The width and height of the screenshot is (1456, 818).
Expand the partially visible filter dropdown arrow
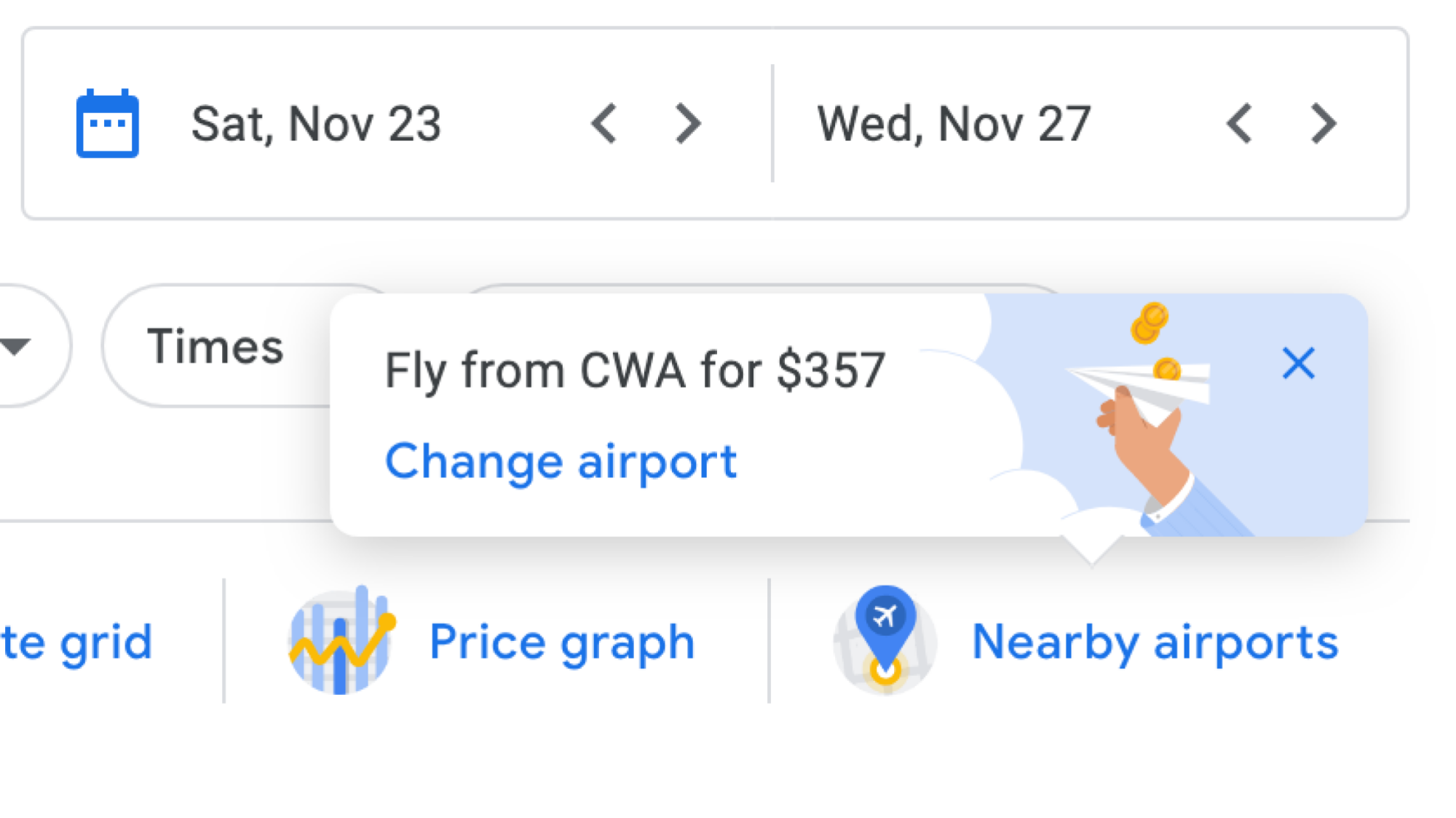tap(15, 347)
